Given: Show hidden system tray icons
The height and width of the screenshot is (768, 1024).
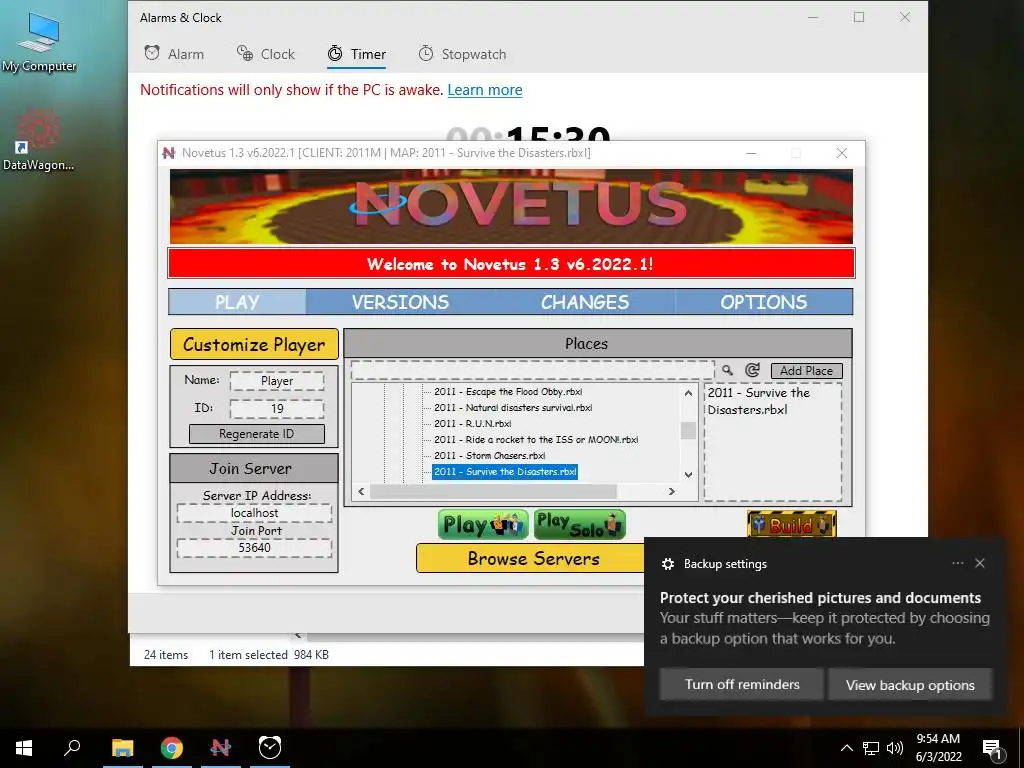Looking at the screenshot, I should pyautogui.click(x=846, y=748).
